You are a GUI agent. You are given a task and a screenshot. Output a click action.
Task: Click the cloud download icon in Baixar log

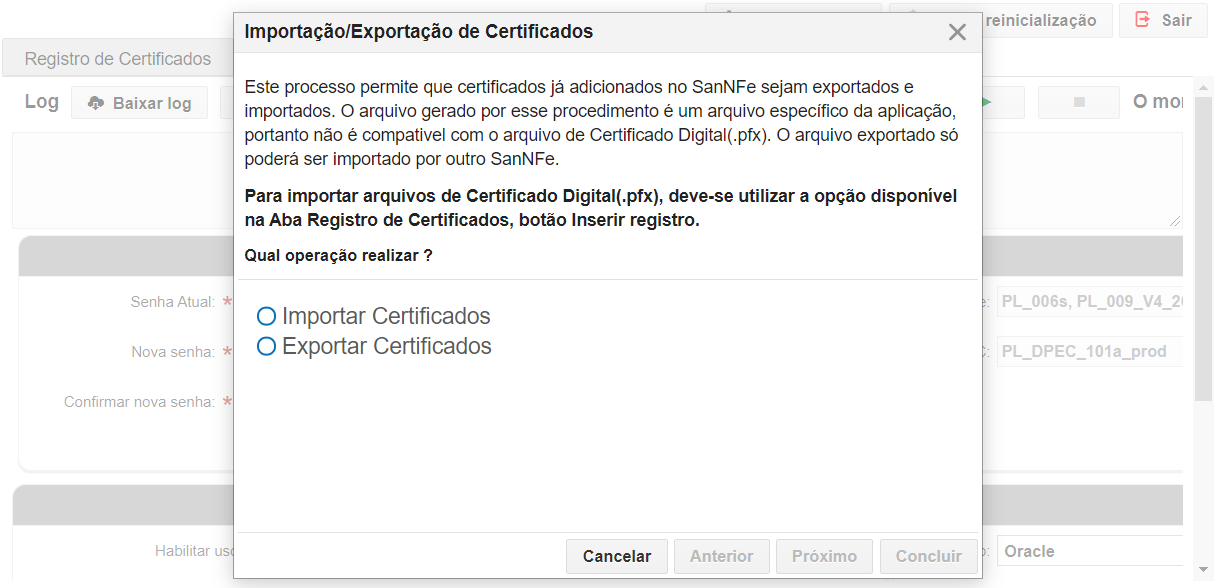pyautogui.click(x=96, y=103)
